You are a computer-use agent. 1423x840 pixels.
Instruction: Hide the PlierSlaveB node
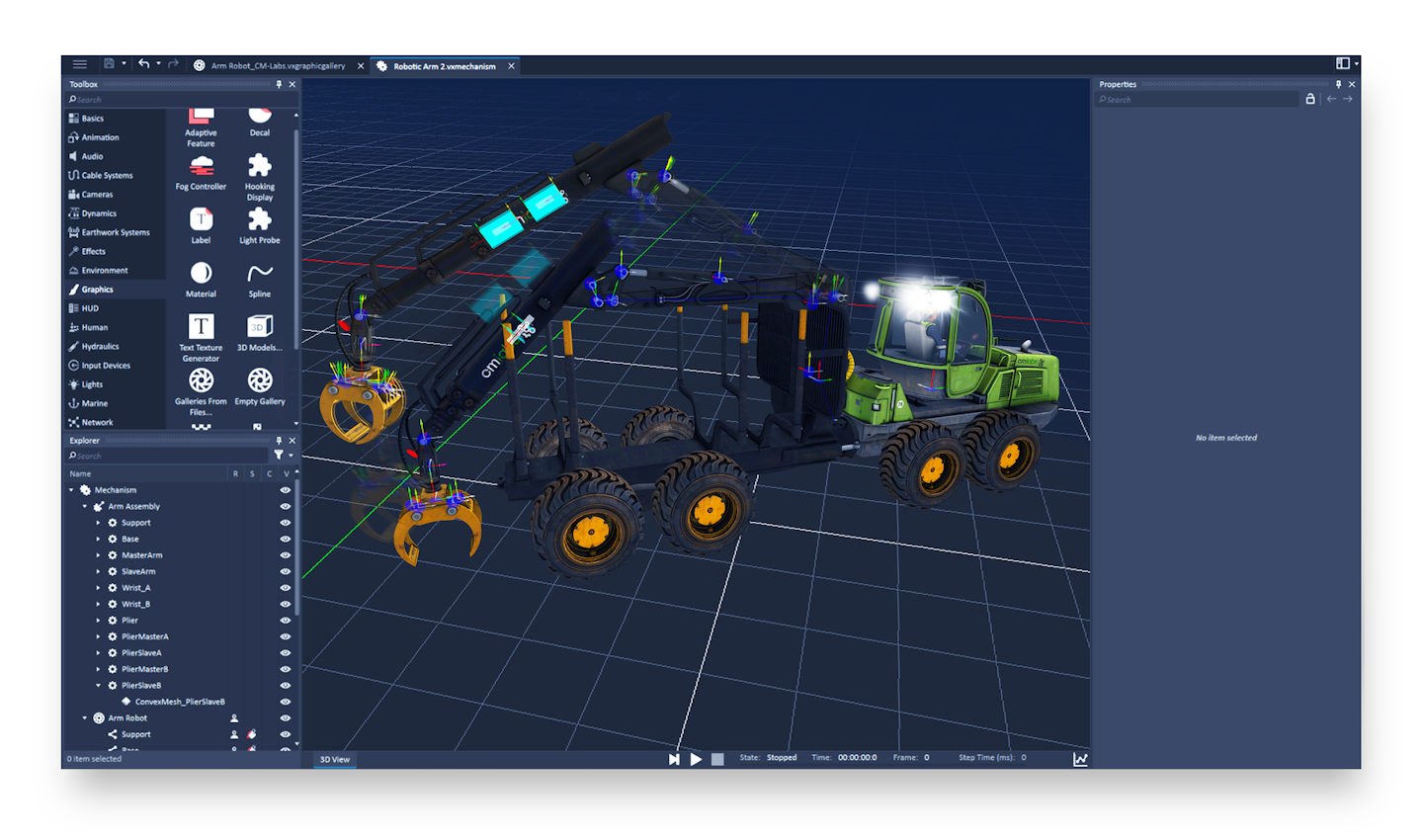coord(285,685)
